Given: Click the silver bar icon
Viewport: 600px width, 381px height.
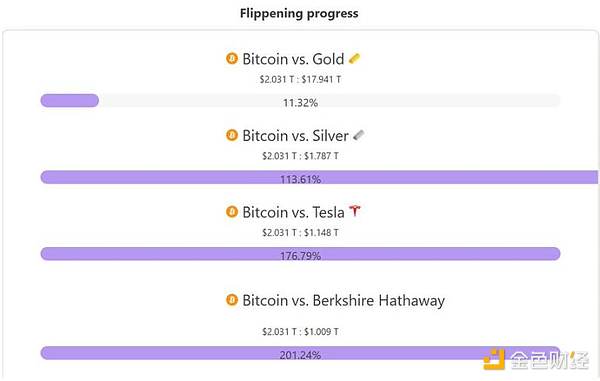Looking at the screenshot, I should click(359, 135).
